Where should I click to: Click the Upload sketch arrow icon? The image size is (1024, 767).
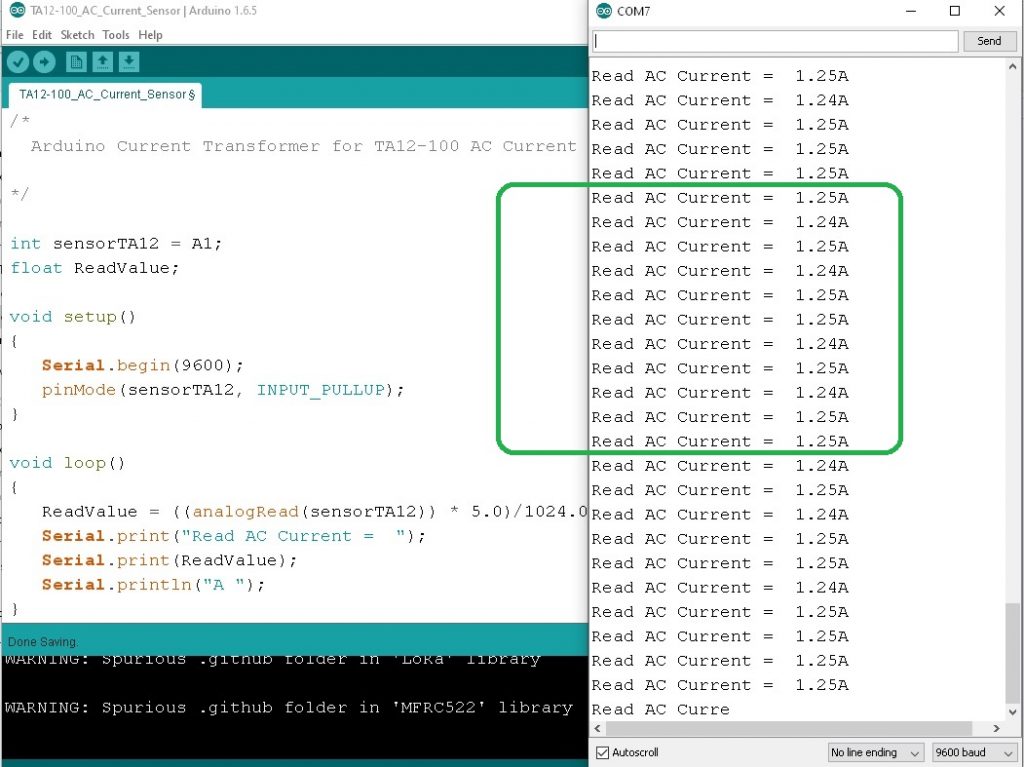point(44,62)
